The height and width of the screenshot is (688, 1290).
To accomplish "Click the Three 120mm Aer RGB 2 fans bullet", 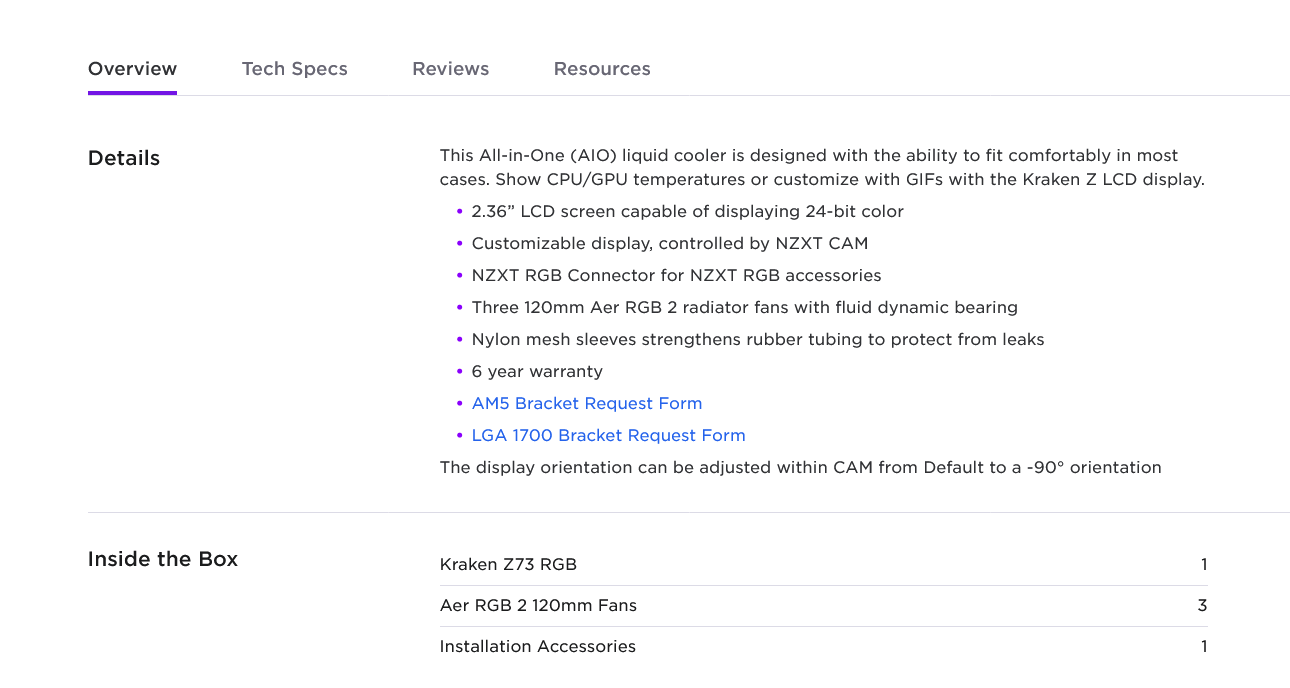I will click(744, 307).
